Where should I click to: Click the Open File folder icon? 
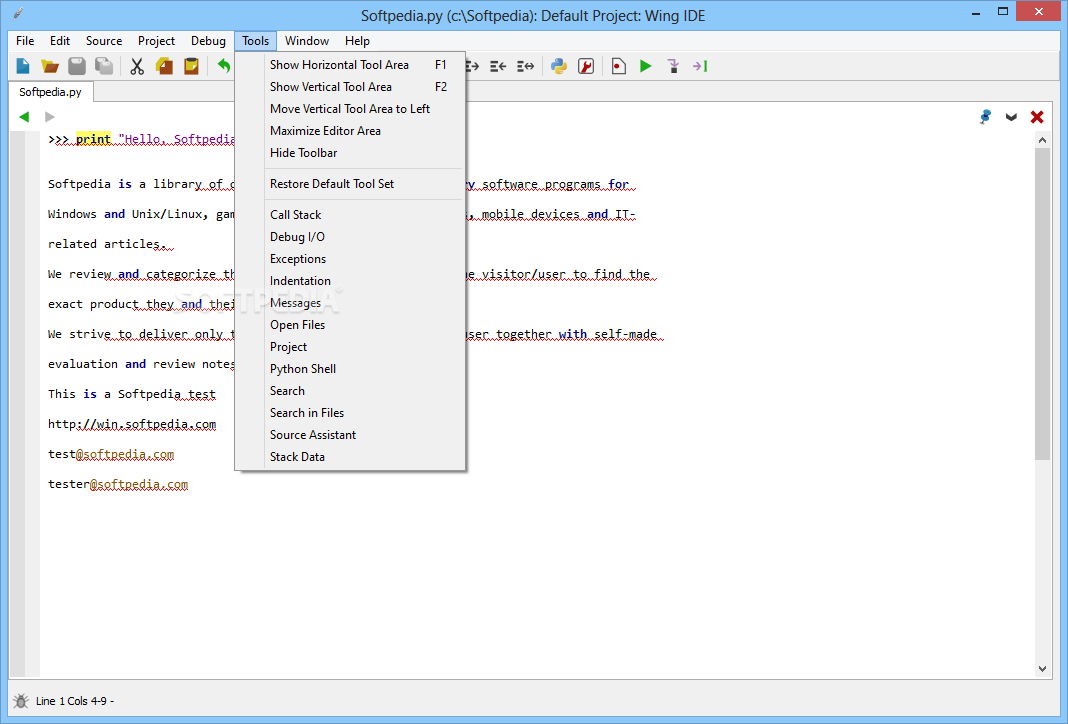(x=50, y=66)
